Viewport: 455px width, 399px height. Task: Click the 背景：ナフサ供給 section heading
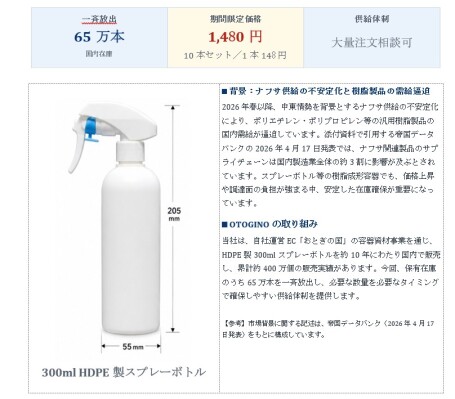click(x=329, y=91)
